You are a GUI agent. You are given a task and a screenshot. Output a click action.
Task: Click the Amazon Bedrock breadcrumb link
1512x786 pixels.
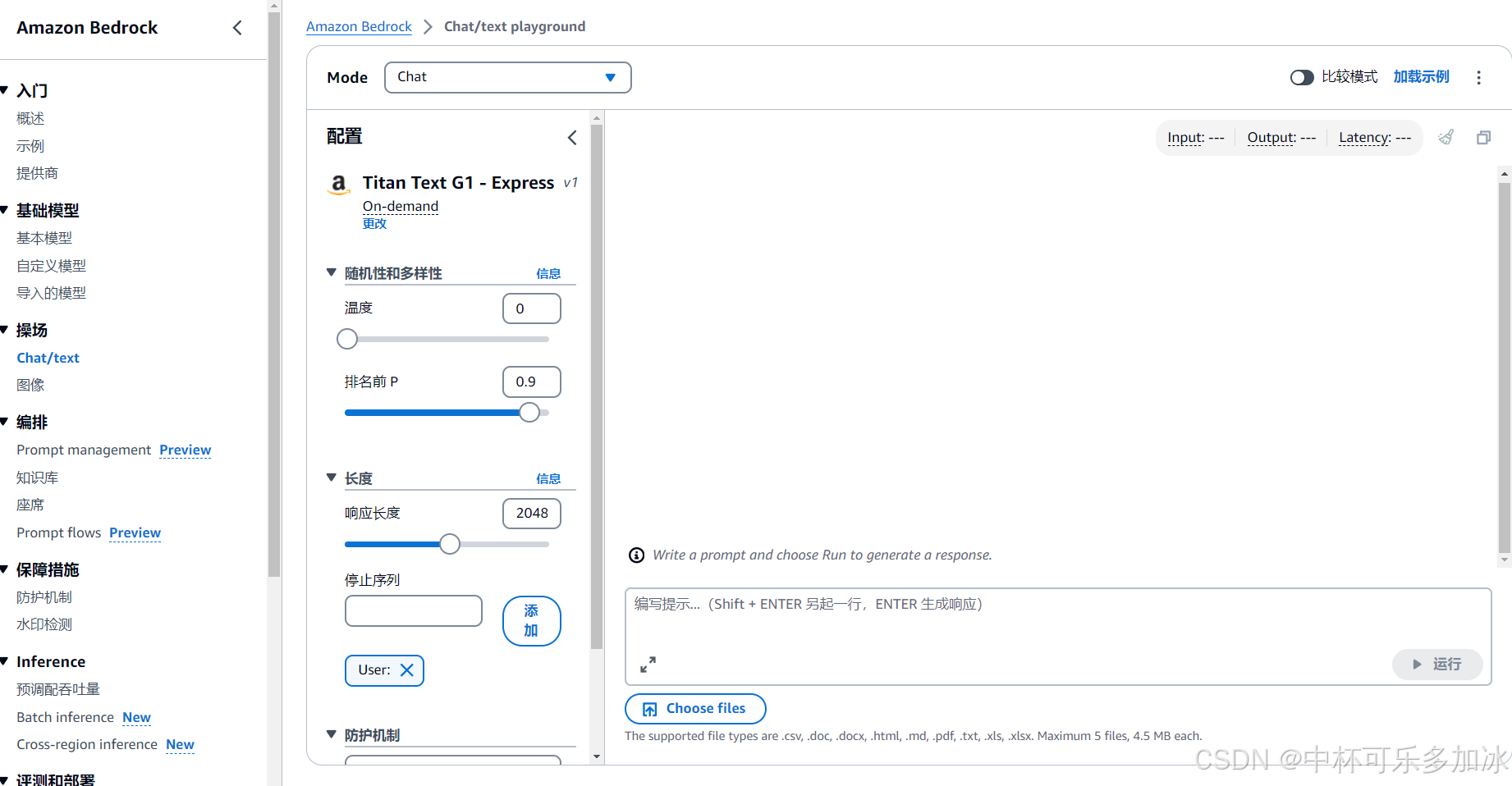coord(359,26)
